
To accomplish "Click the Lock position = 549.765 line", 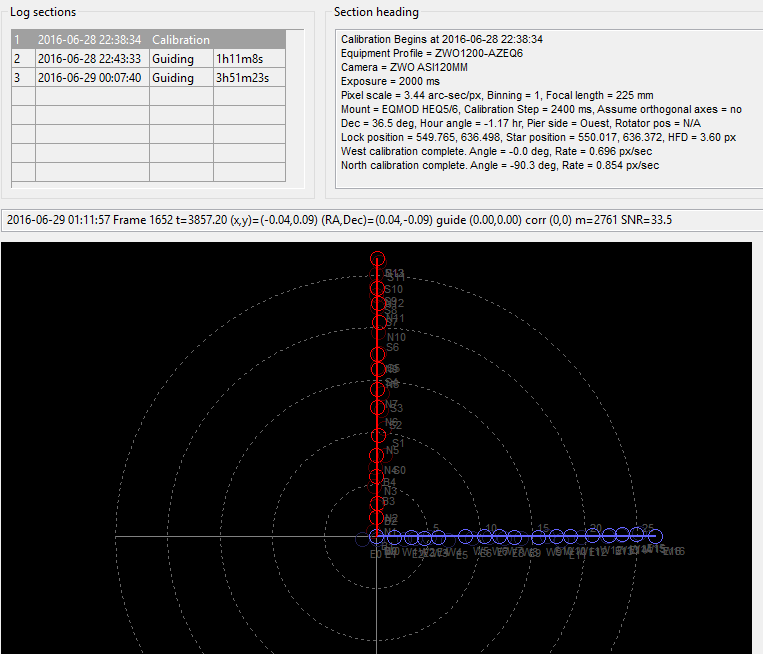I will pos(538,138).
